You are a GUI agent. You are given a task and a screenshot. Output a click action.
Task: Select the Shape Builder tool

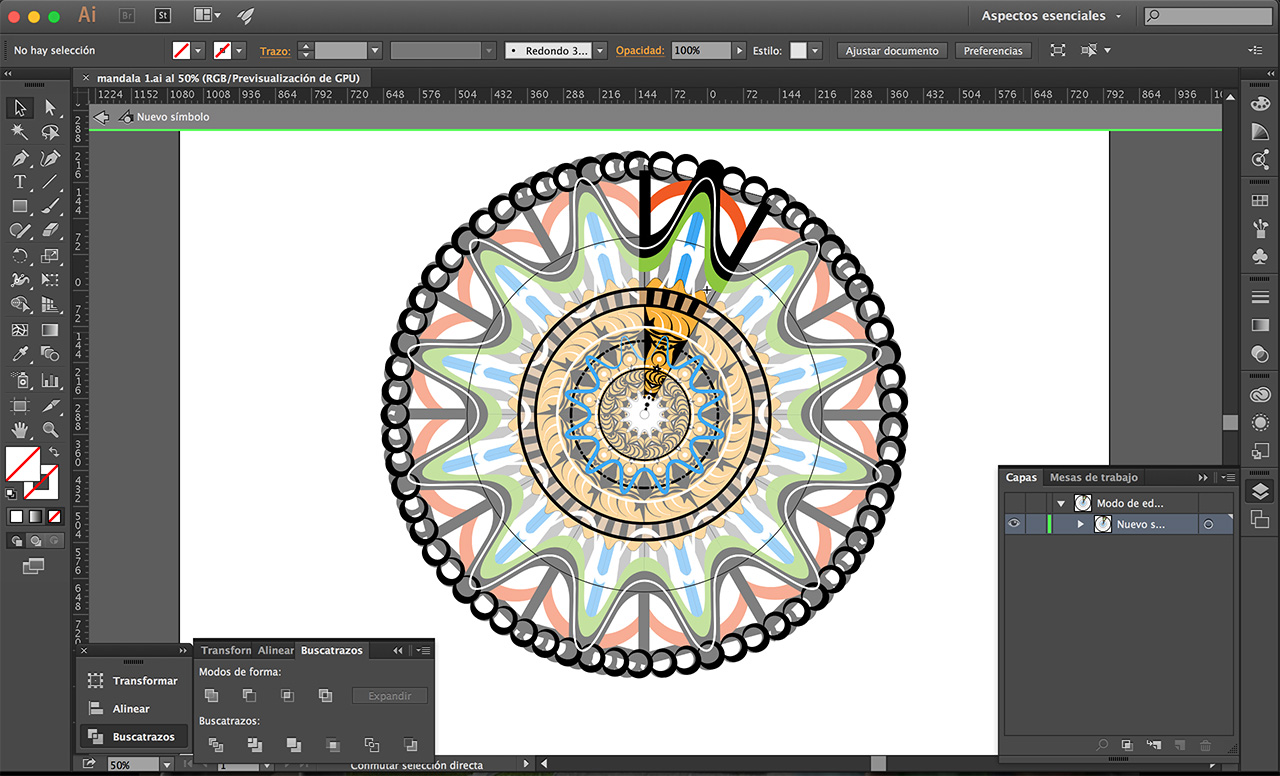(20, 305)
